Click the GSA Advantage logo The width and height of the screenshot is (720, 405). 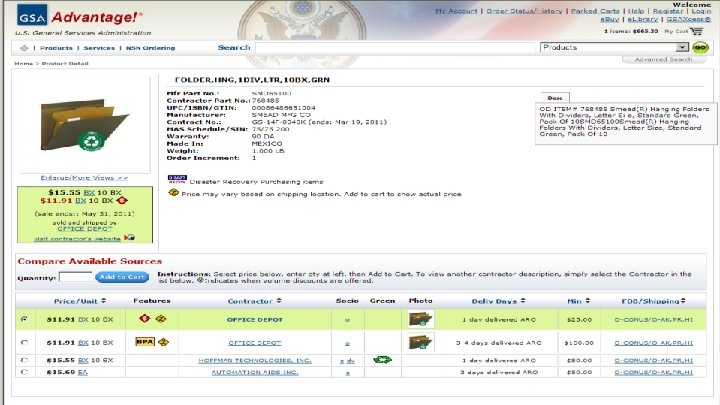pos(80,17)
